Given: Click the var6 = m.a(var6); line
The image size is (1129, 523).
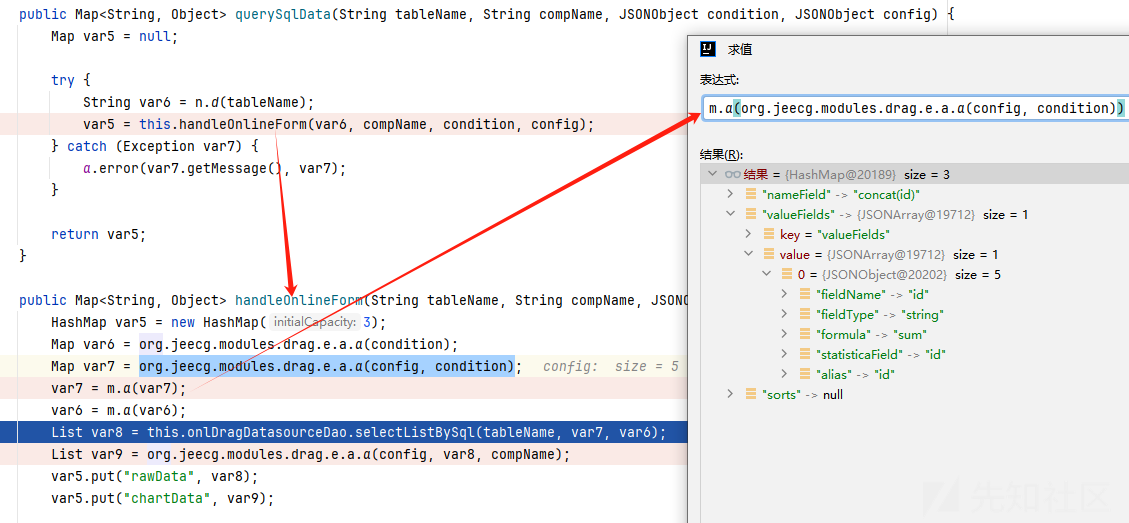Looking at the screenshot, I should (118, 411).
